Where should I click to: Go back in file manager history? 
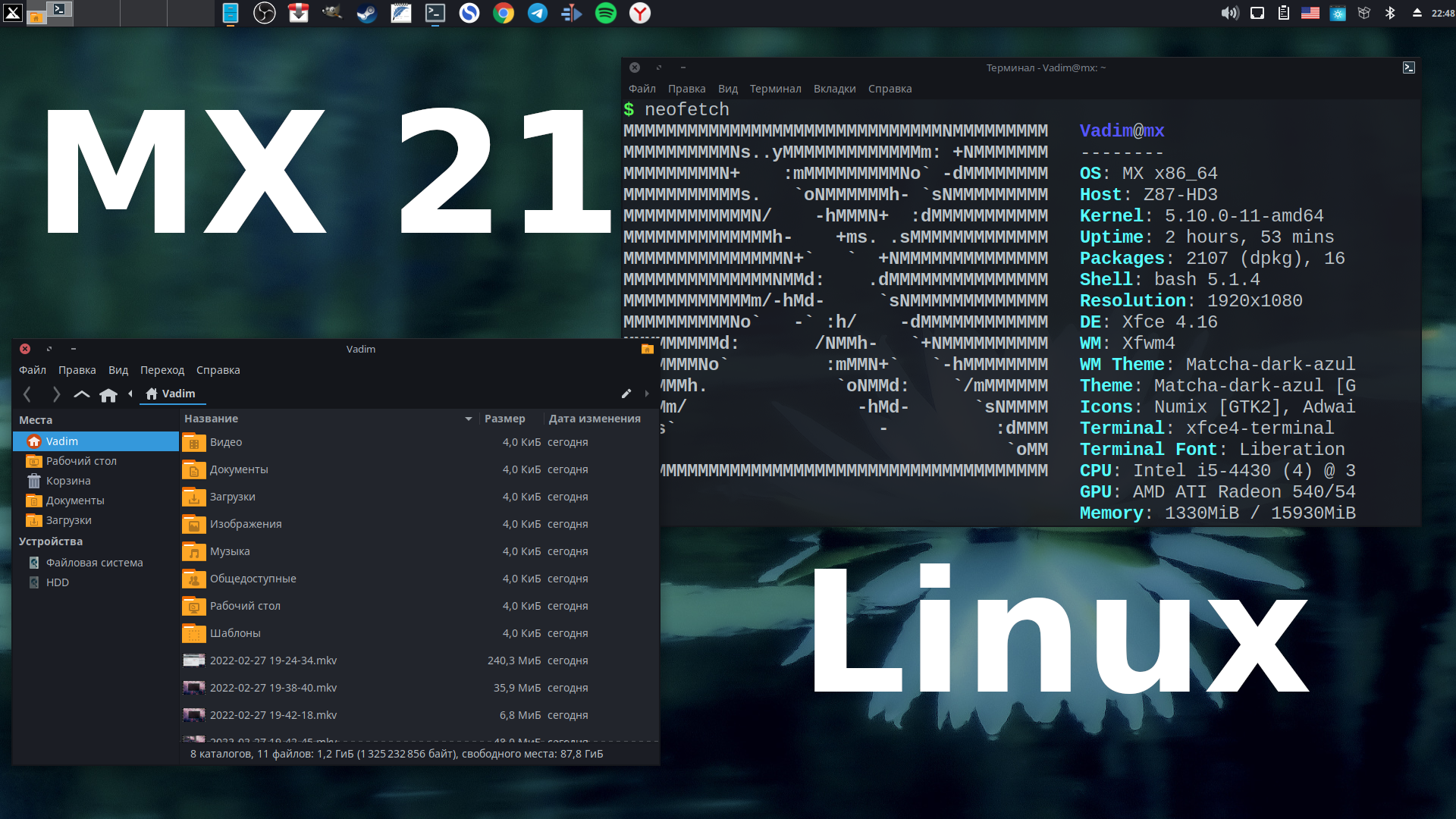click(27, 394)
